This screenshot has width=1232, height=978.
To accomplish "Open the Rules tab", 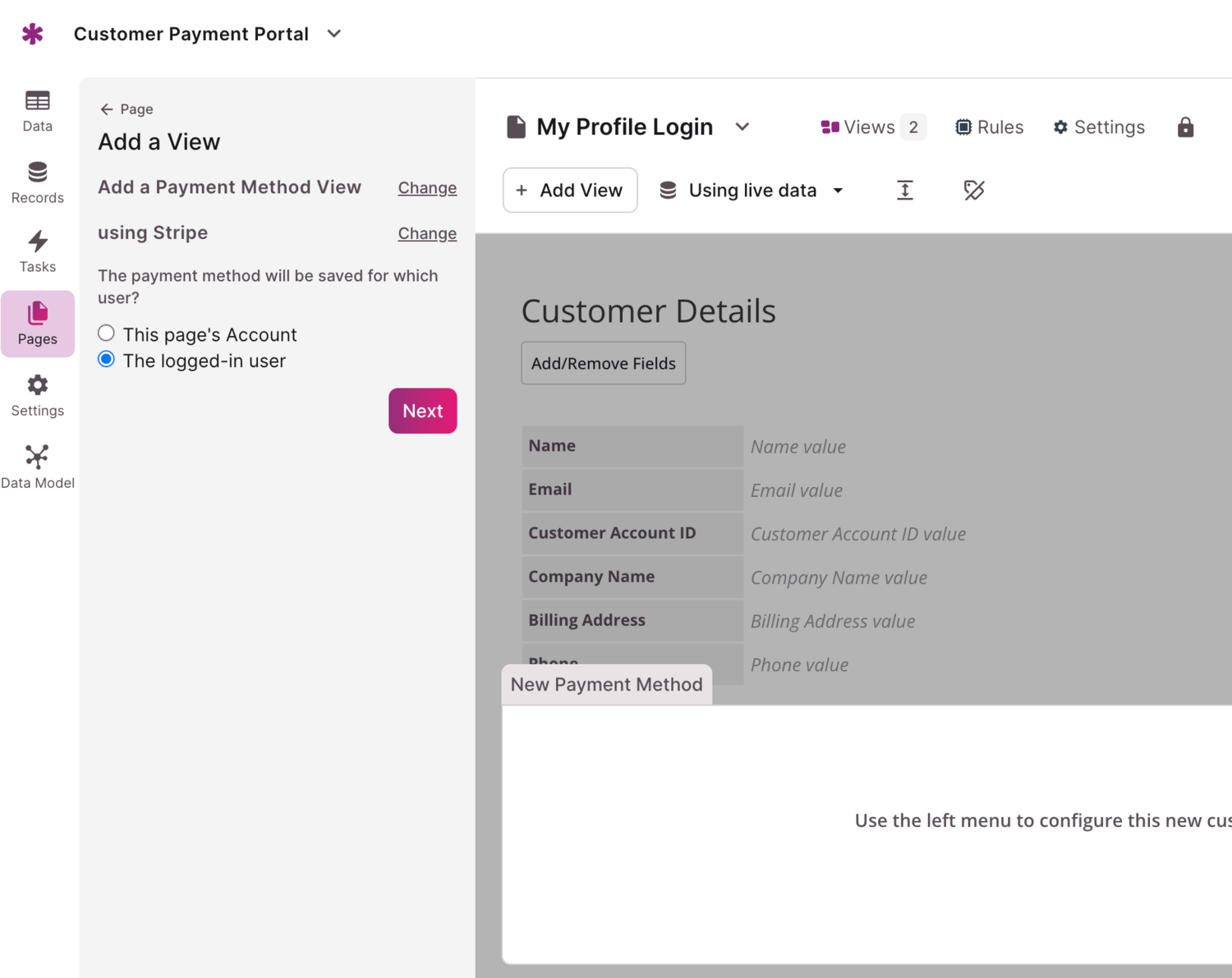I will [989, 127].
